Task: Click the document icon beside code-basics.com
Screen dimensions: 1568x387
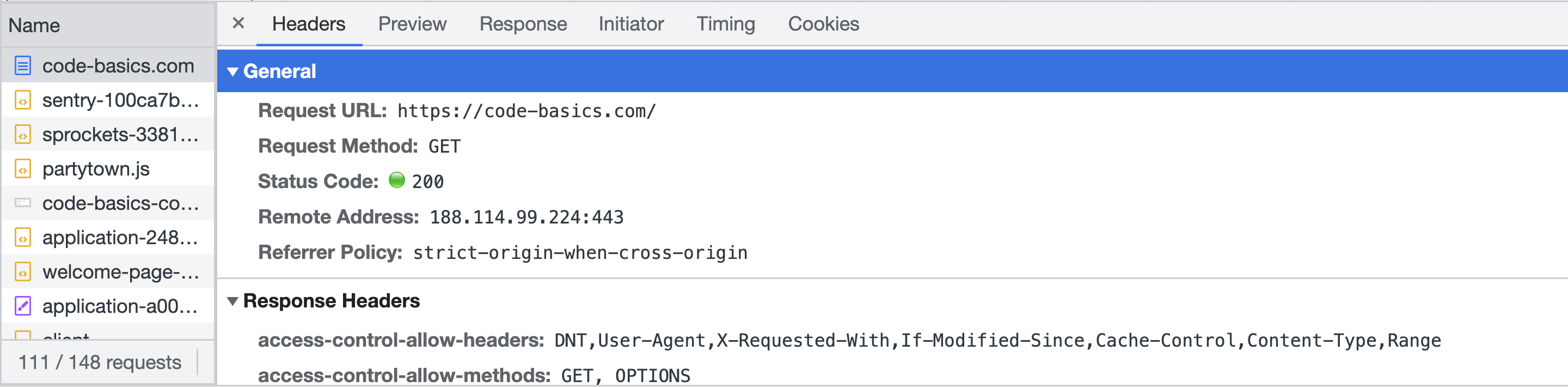Action: (22, 65)
